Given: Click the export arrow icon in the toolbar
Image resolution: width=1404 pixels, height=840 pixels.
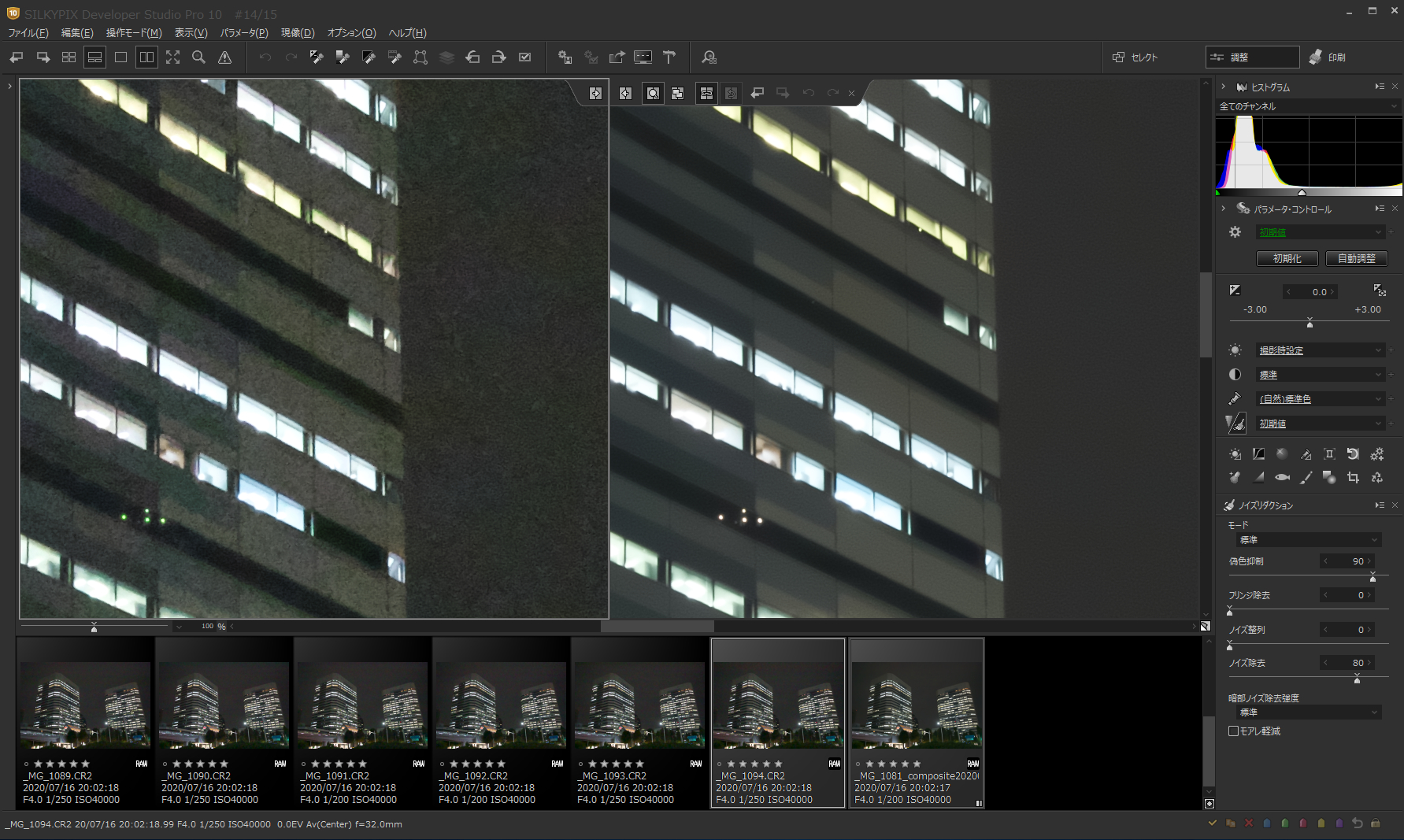Looking at the screenshot, I should coord(617,57).
